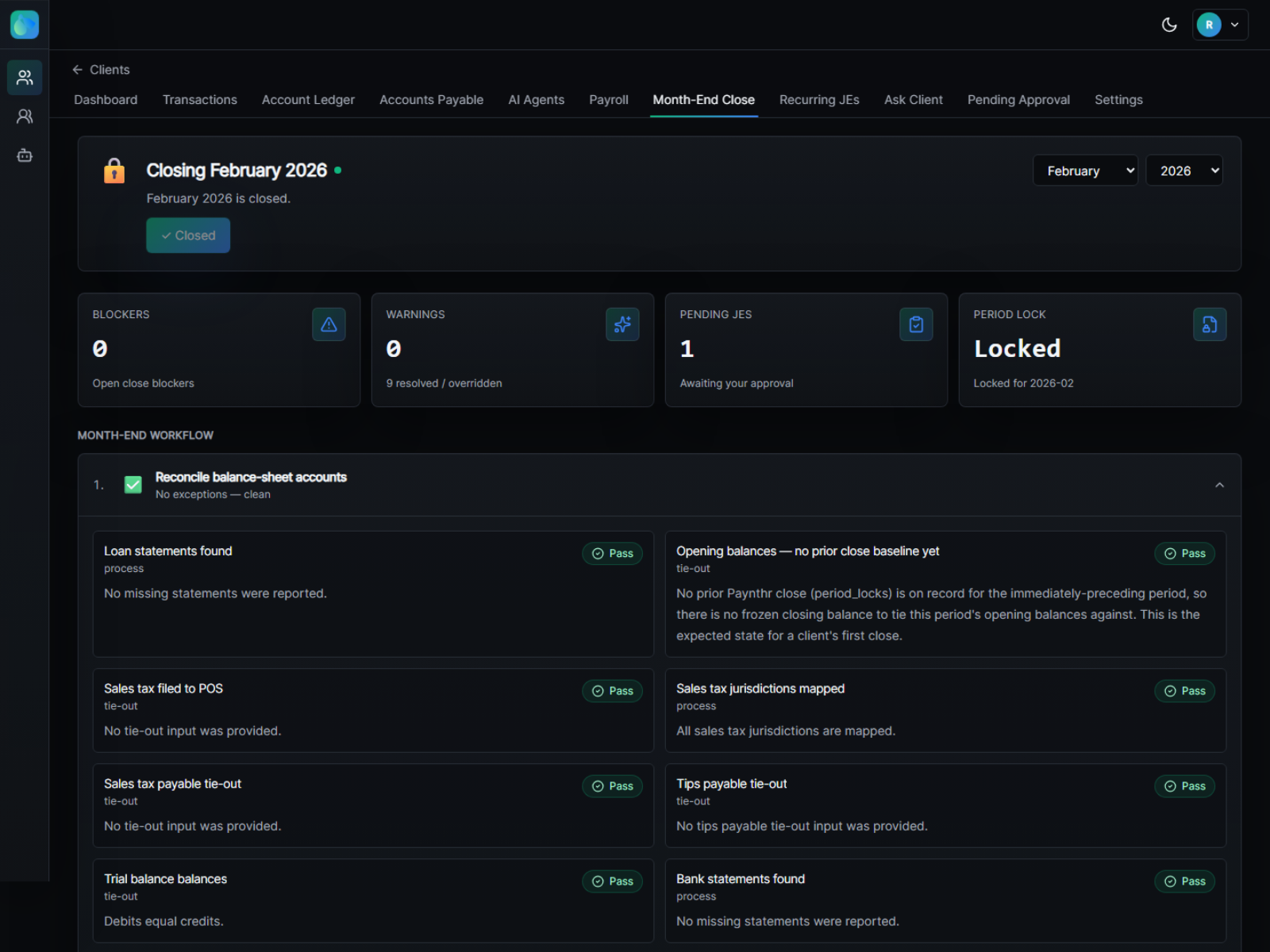Switch to the Accounts Payable tab
The image size is (1270, 952).
pyautogui.click(x=431, y=100)
